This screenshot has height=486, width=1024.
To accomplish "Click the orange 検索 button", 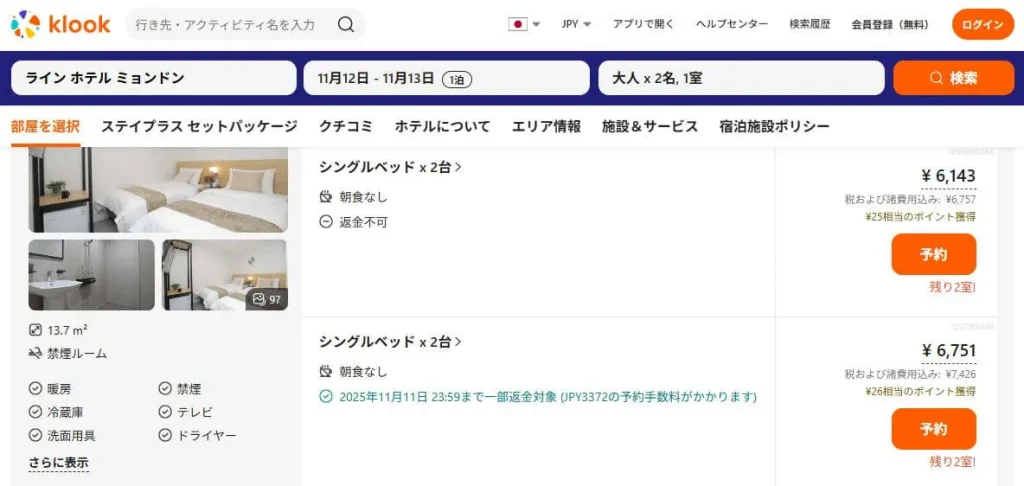I will [x=953, y=78].
